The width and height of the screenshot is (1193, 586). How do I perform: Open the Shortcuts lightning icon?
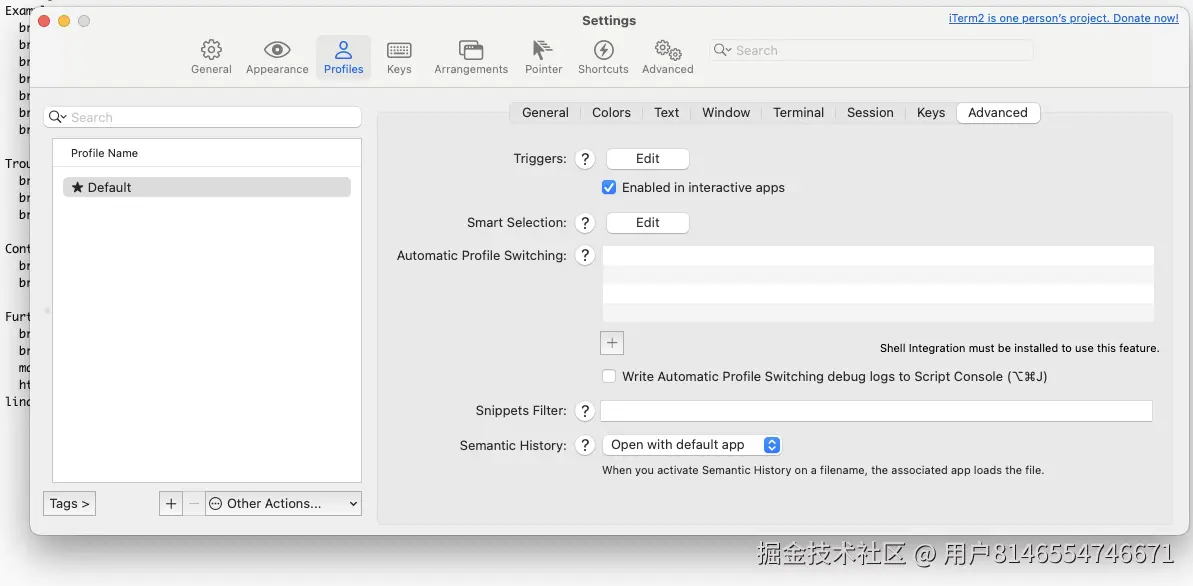point(603,50)
